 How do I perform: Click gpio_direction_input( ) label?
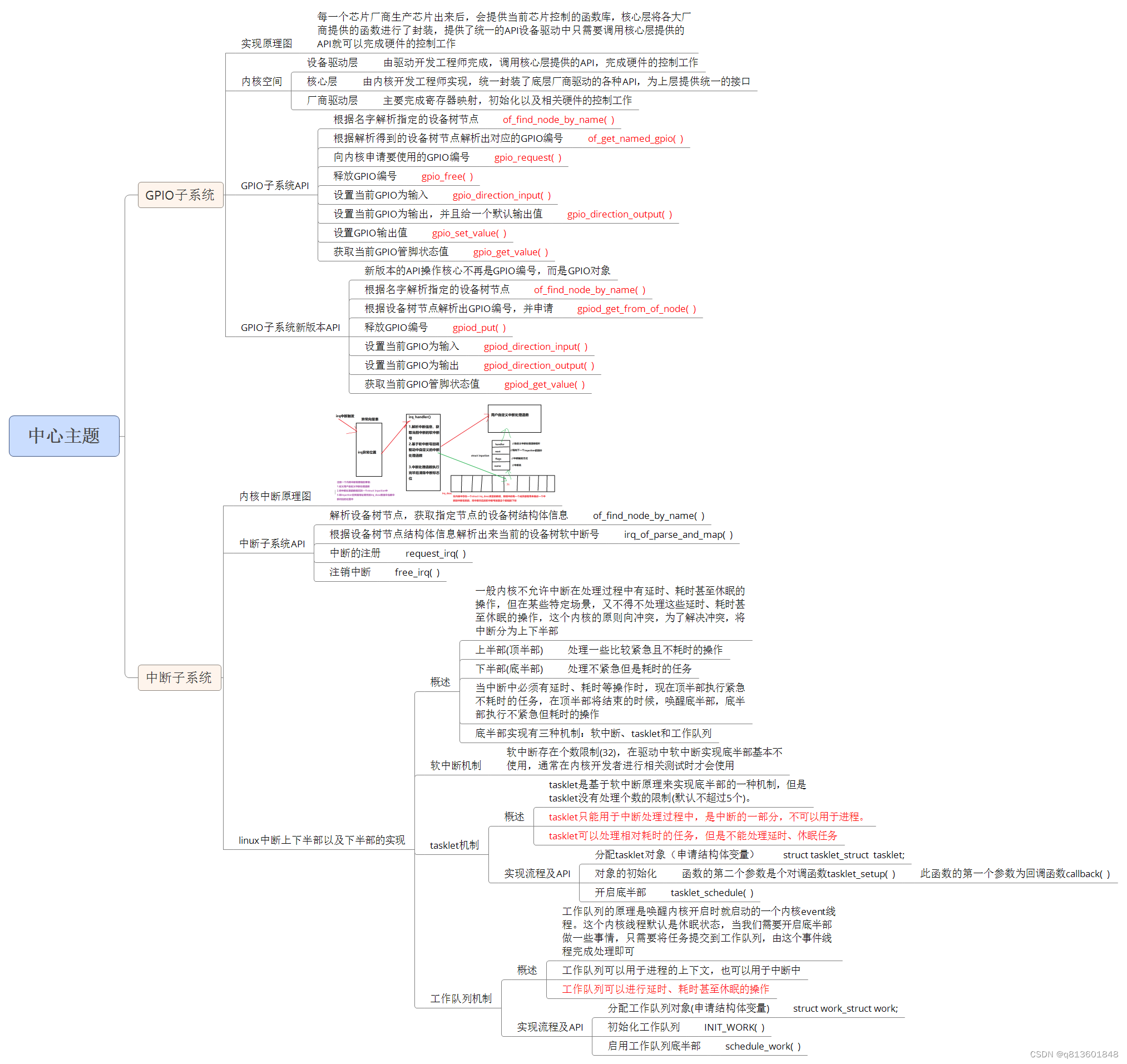[x=501, y=195]
